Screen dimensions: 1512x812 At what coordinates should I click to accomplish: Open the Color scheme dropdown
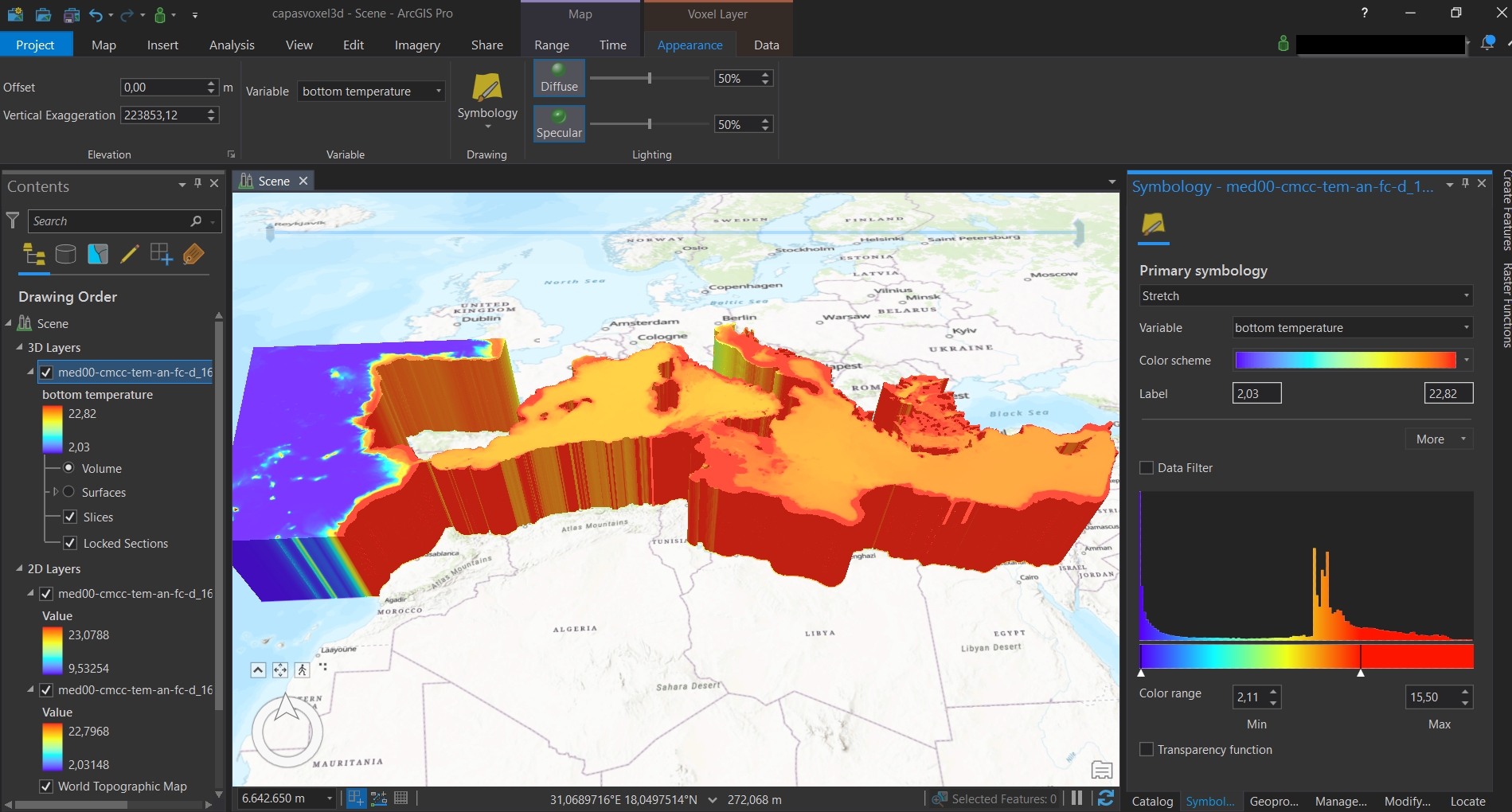1466,361
